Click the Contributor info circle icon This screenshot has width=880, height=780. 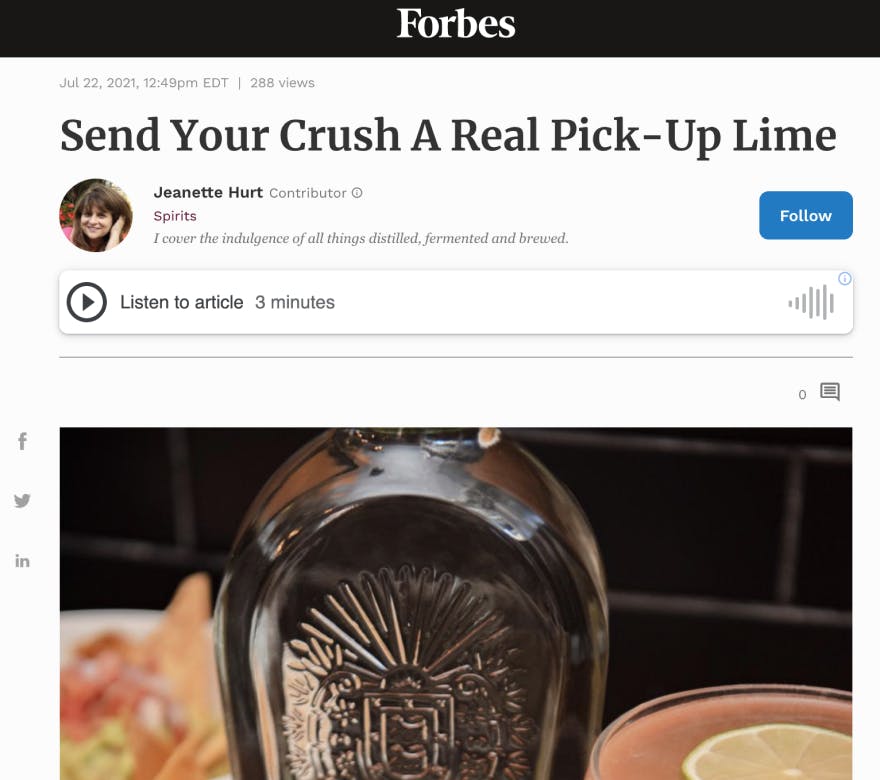click(357, 193)
